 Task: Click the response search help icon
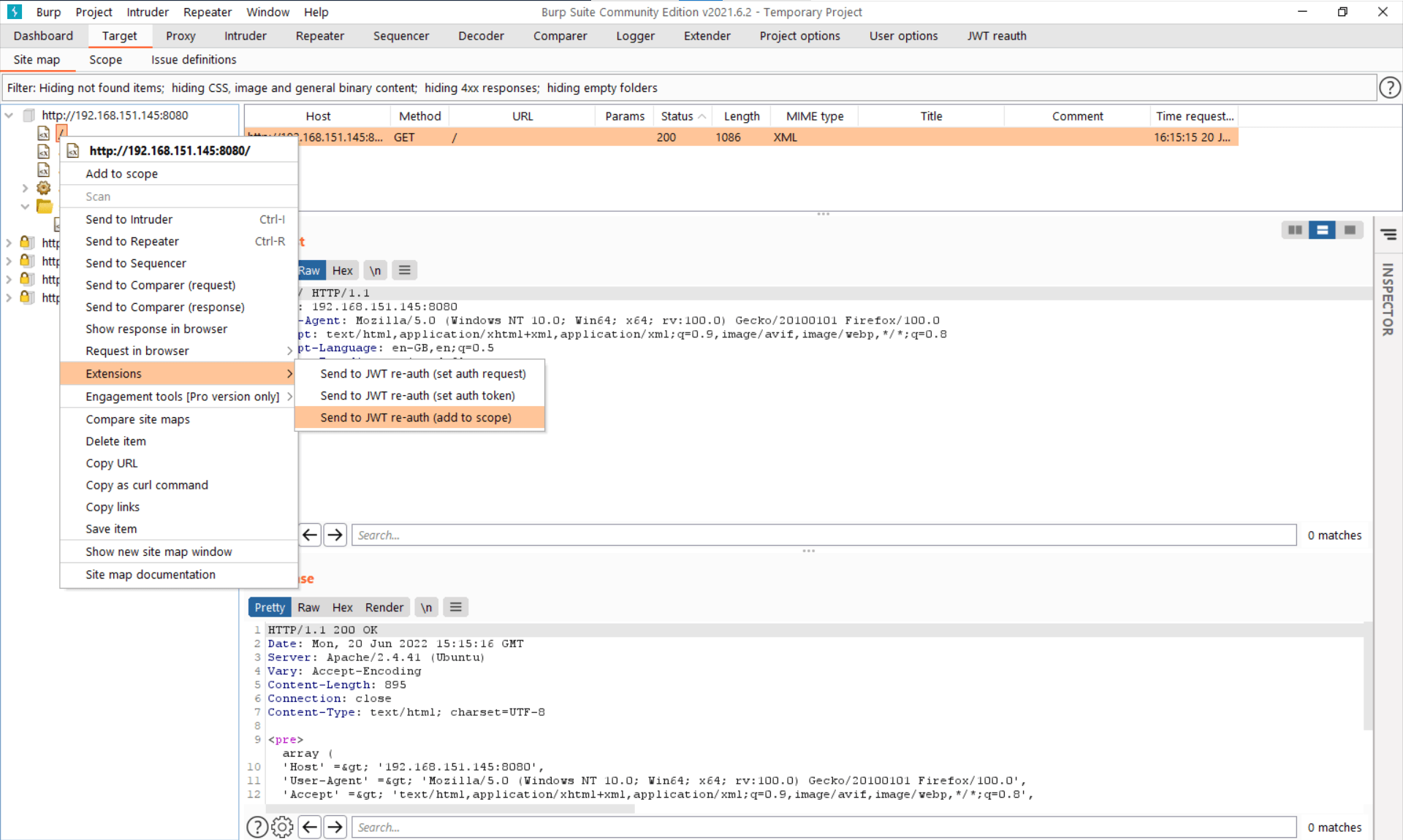point(256,827)
